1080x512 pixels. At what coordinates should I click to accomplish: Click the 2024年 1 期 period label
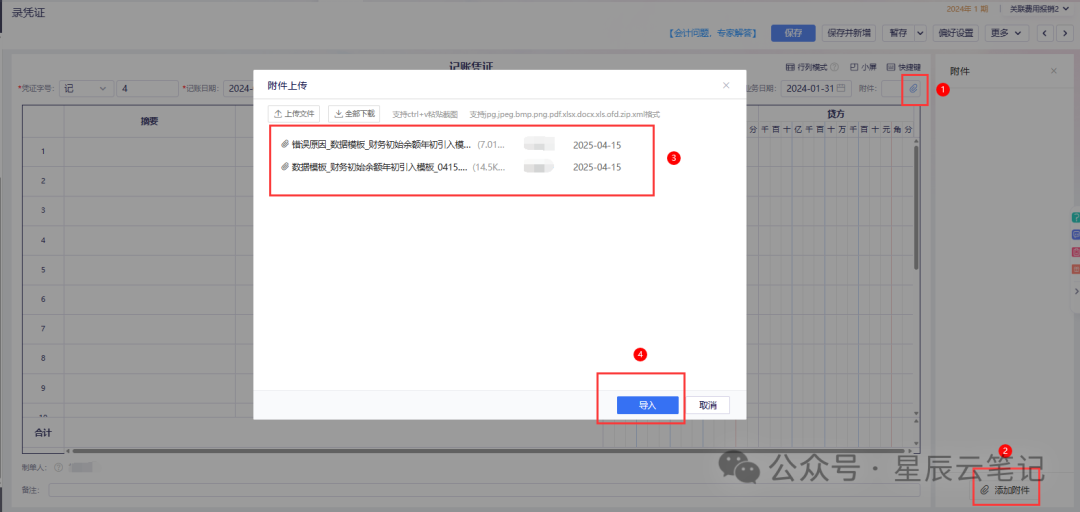tap(968, 9)
